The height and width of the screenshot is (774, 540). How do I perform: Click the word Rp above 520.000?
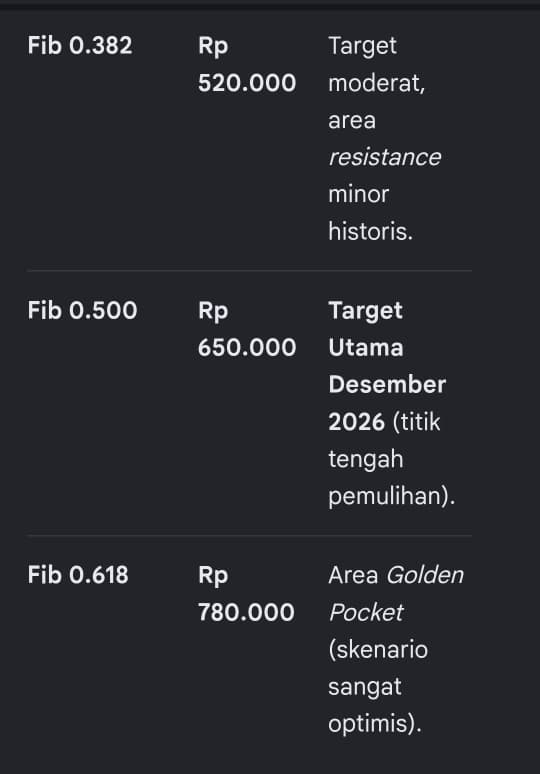pyautogui.click(x=213, y=47)
